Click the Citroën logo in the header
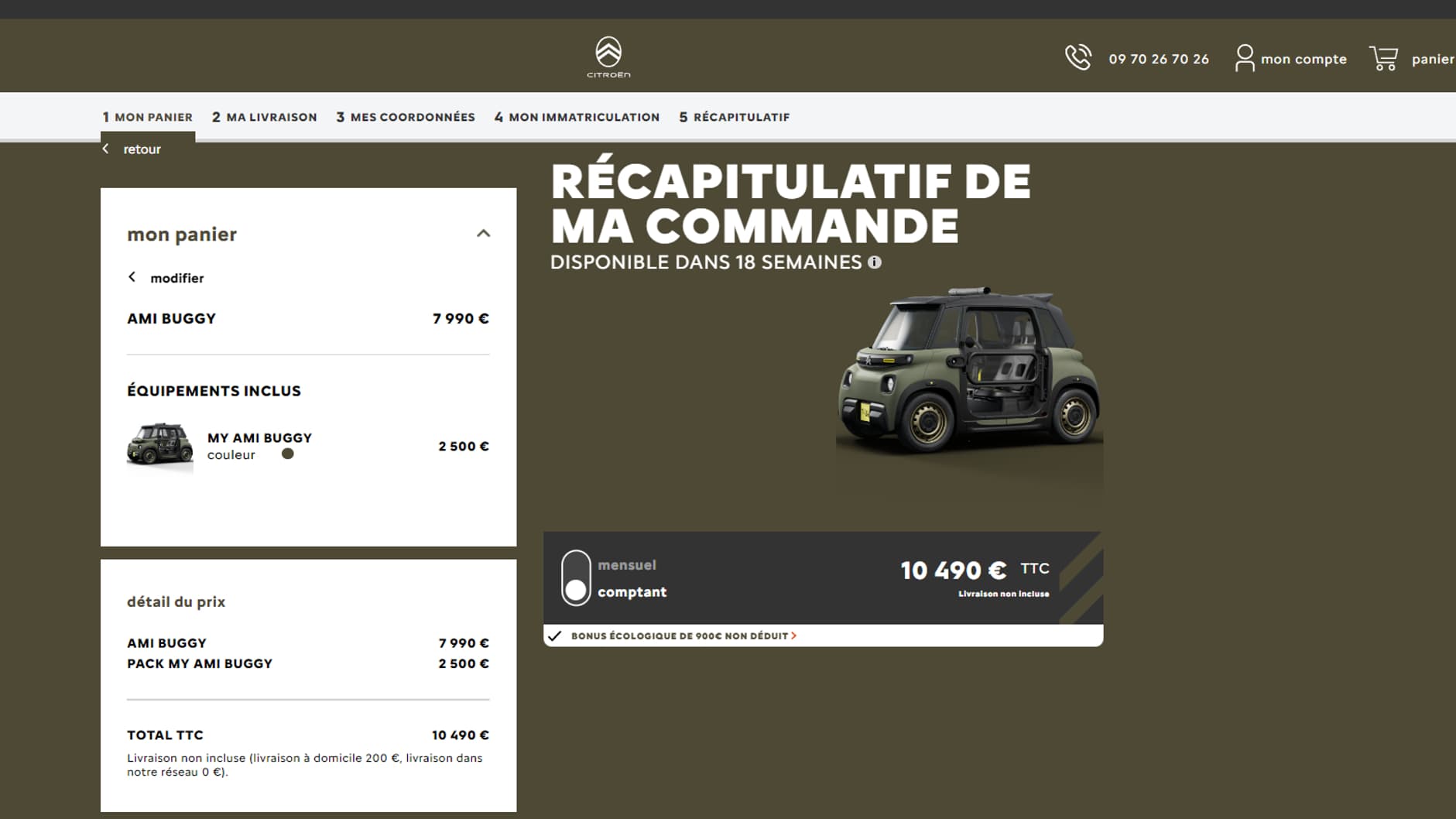Viewport: 1456px width, 819px height. 608,57
